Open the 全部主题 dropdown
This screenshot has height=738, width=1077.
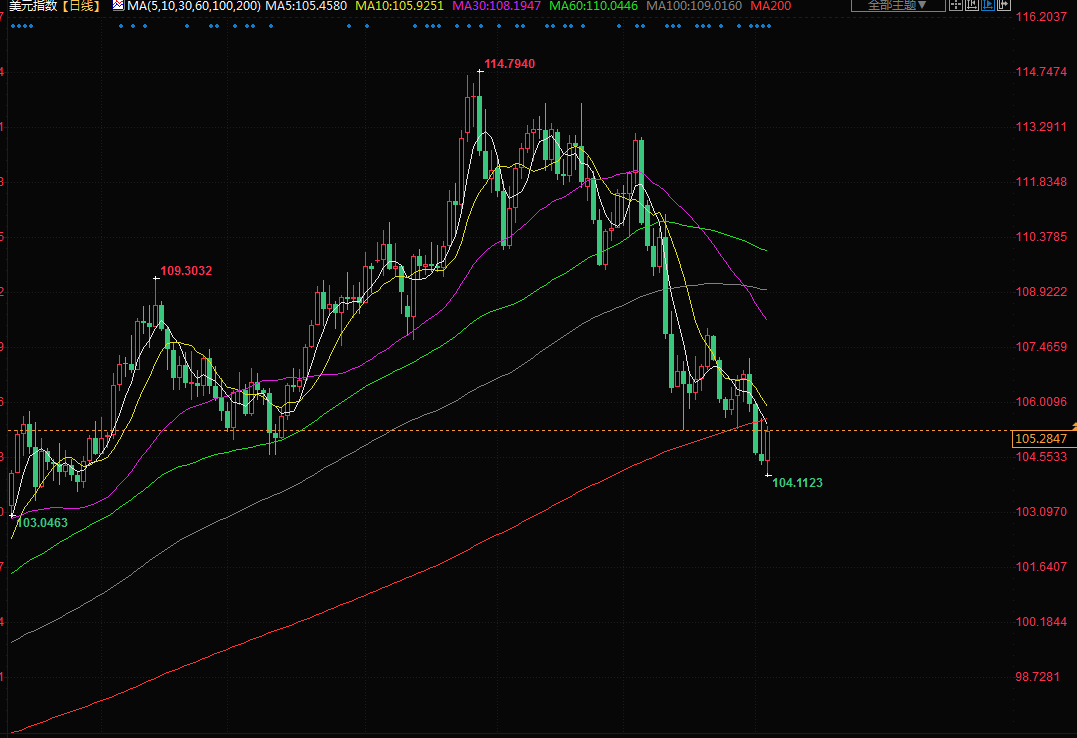[x=895, y=6]
